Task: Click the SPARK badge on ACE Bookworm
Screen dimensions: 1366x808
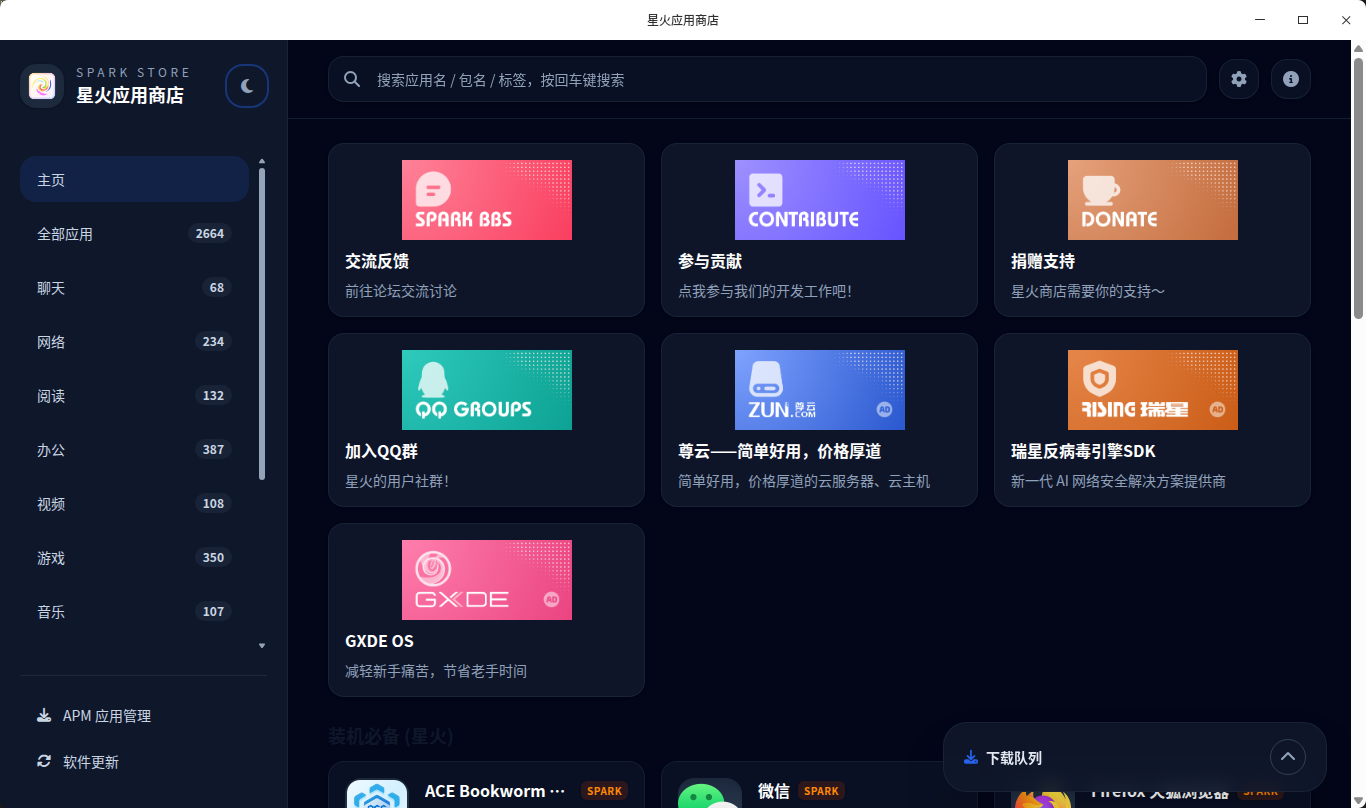Action: (604, 790)
